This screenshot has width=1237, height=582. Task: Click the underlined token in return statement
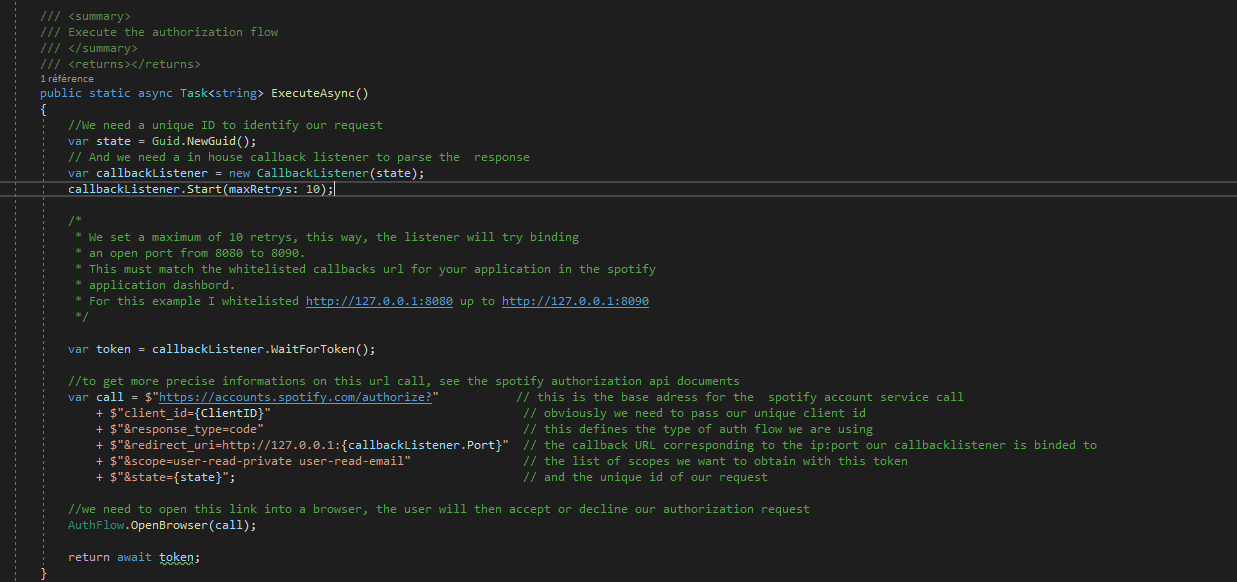click(176, 557)
